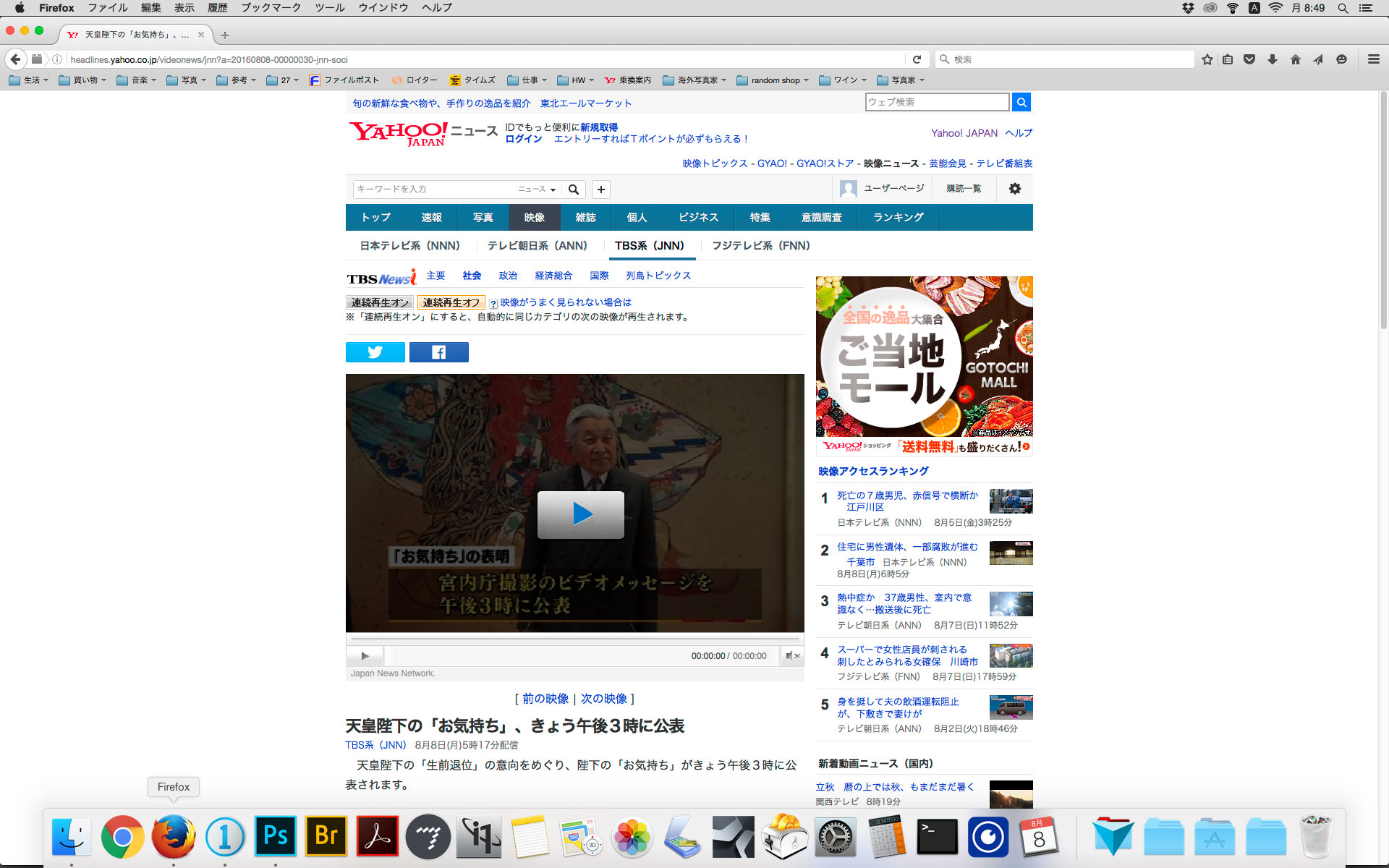Click the Firefox reload page icon
This screenshot has width=1389, height=868.
coord(917,59)
